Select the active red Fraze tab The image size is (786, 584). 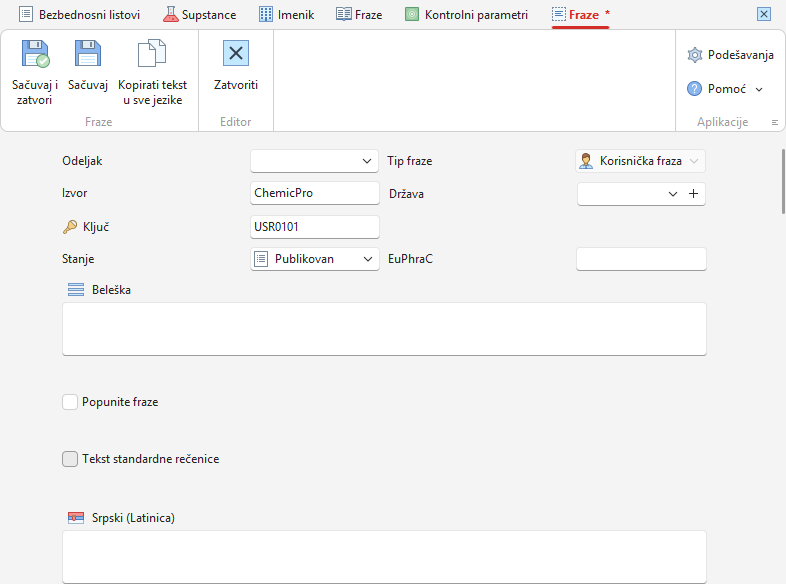click(580, 15)
